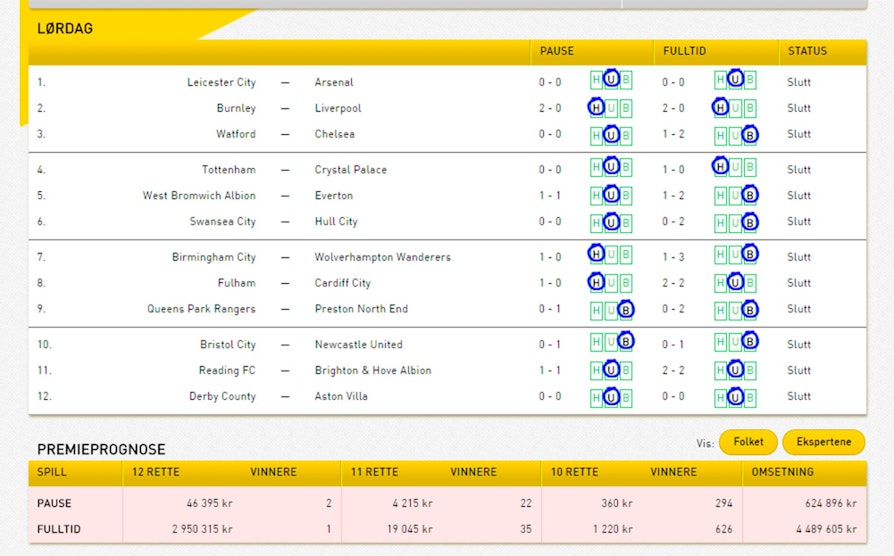Image resolution: width=894 pixels, height=556 pixels.
Task: Click B fulltime box in Burnley row
Action: (x=750, y=108)
